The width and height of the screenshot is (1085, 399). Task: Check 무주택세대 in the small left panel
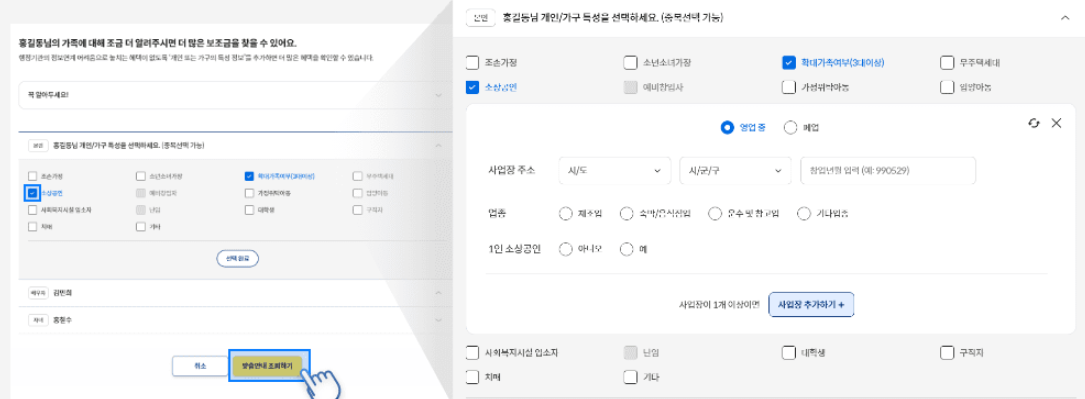357,176
